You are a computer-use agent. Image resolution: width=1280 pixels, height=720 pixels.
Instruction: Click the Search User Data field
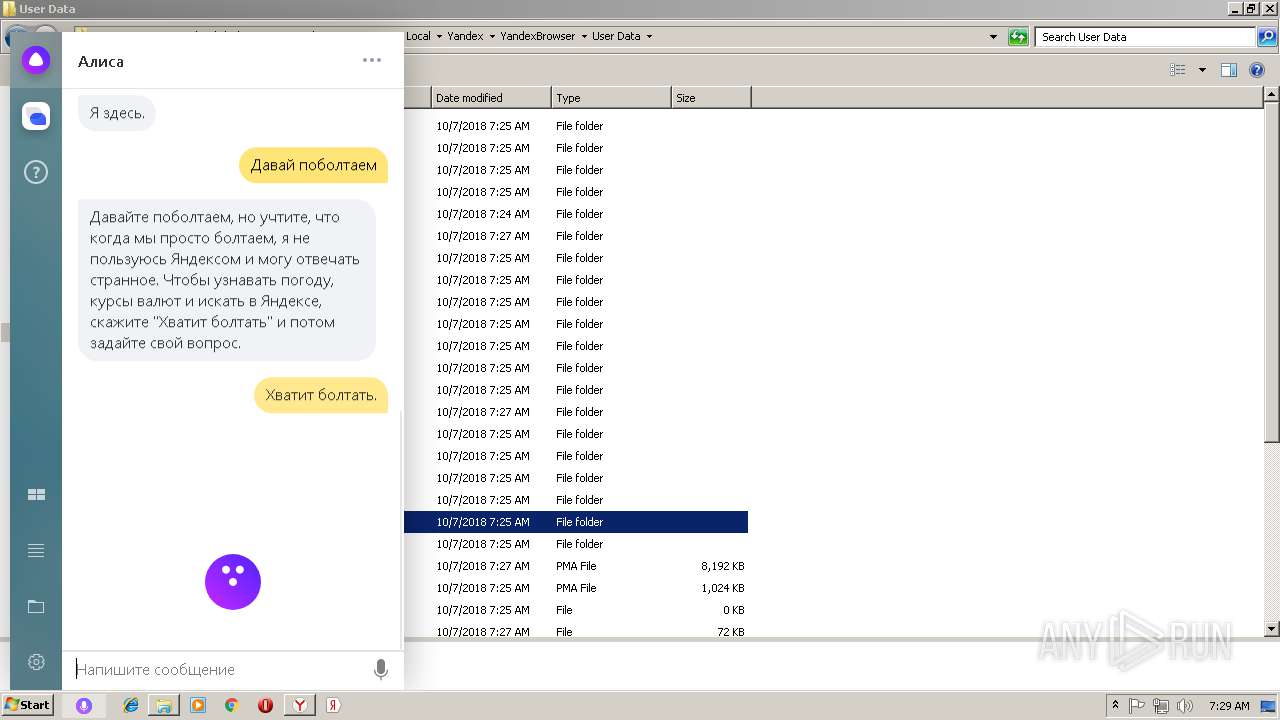(1145, 37)
